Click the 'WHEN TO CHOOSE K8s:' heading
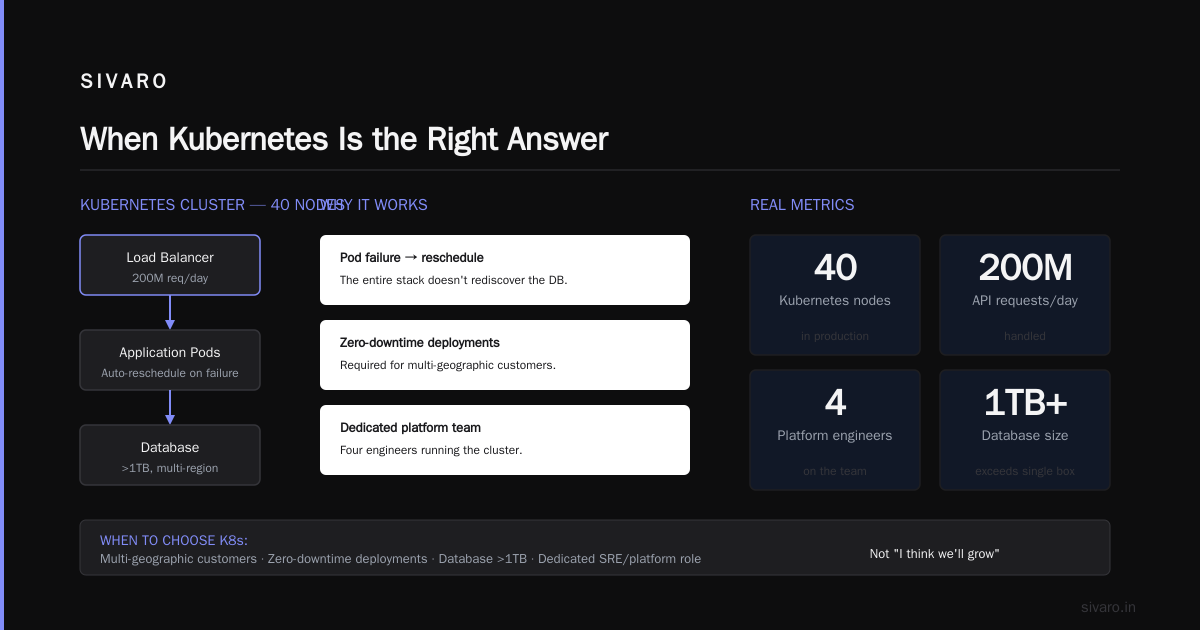The width and height of the screenshot is (1200, 630). (x=174, y=541)
